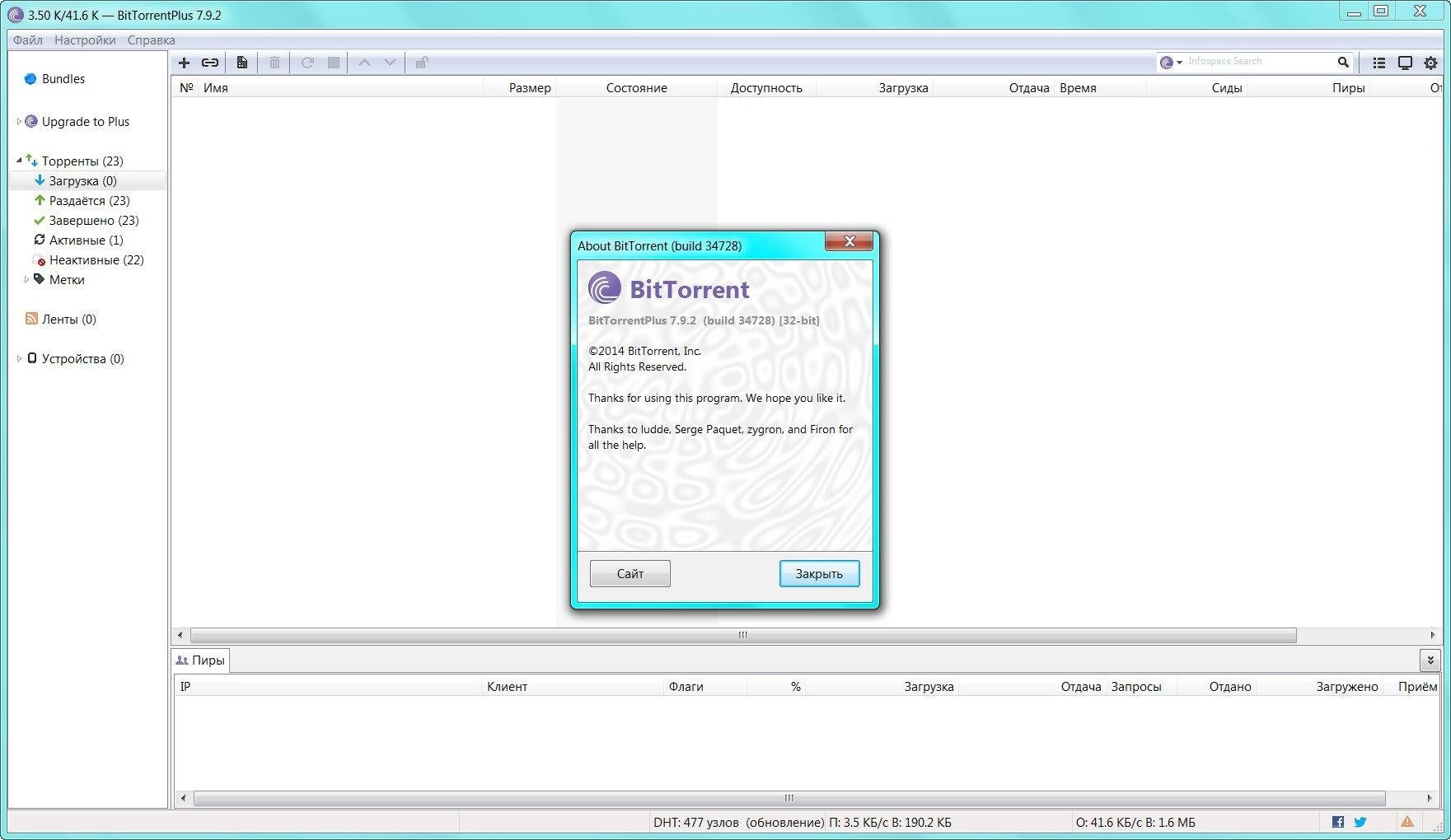
Task: Click the Facebook icon in status bar
Action: pos(1337,822)
